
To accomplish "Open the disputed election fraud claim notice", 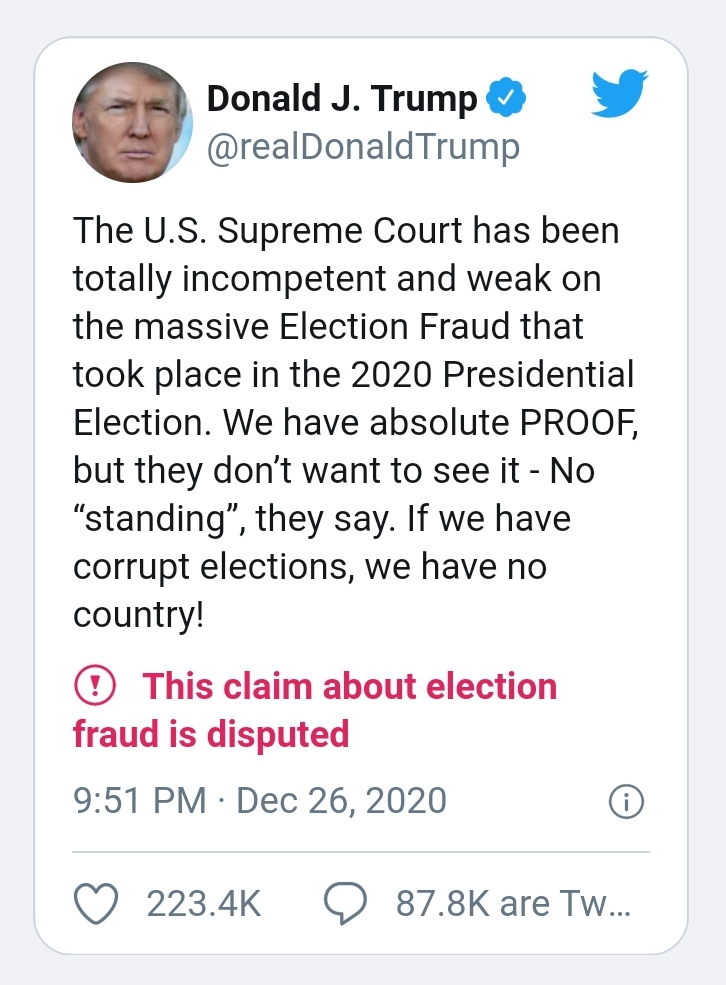I will [x=315, y=710].
